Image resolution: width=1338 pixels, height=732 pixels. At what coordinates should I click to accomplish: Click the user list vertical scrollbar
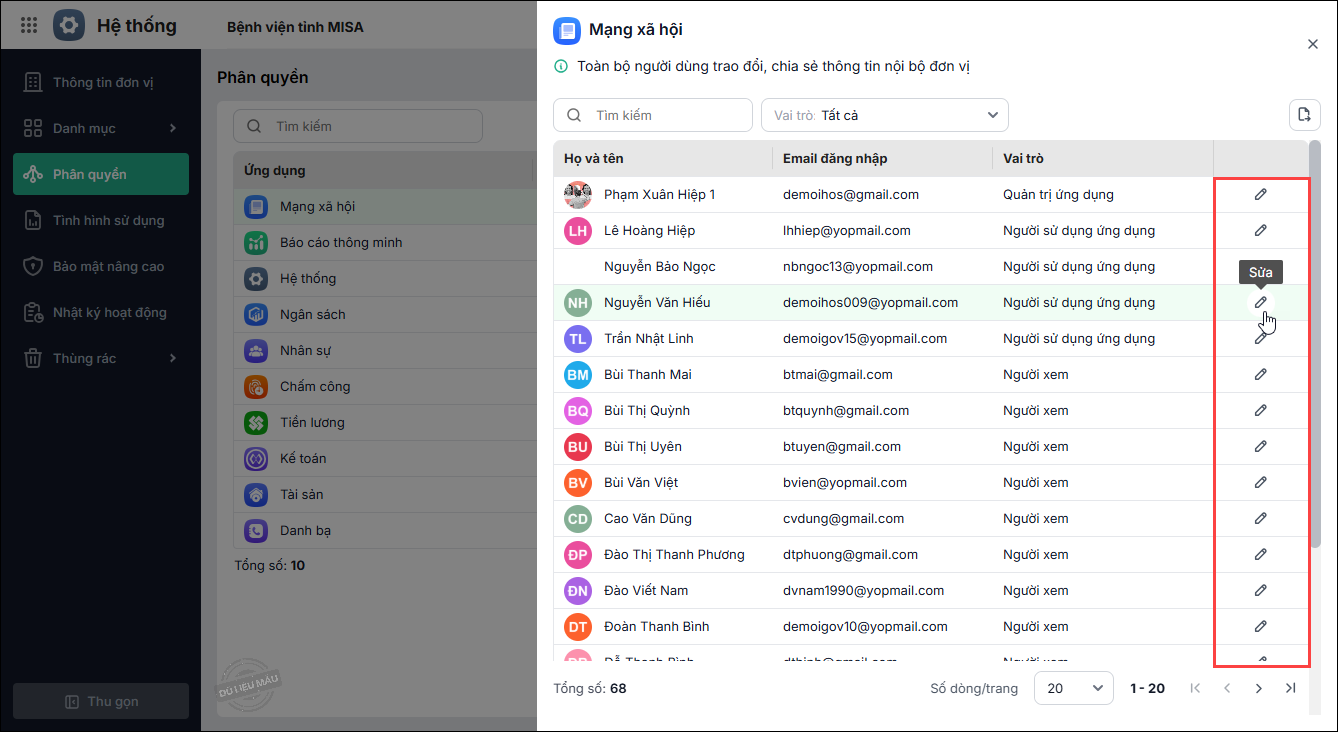(1314, 350)
